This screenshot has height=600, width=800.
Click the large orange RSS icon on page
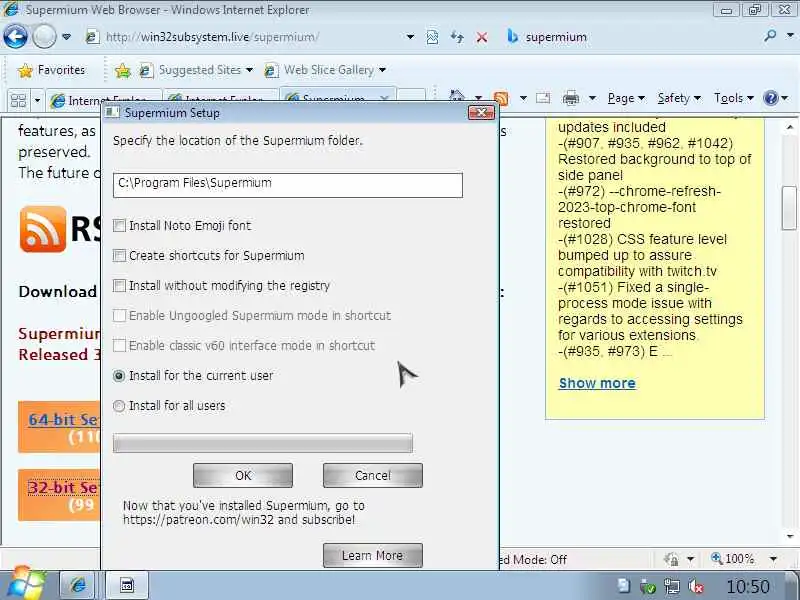click(43, 230)
